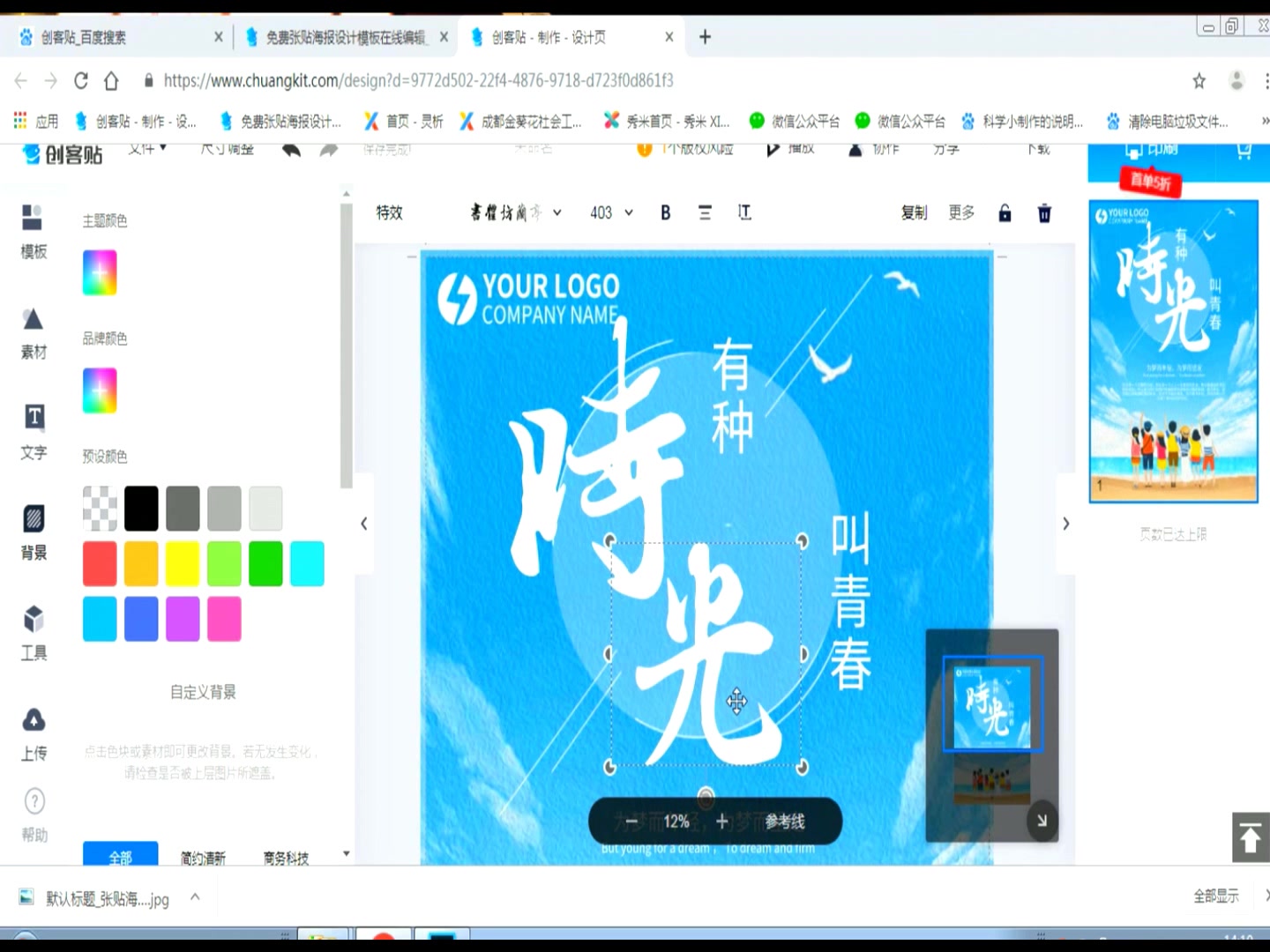Open the 素材 materials panel

coord(34,333)
